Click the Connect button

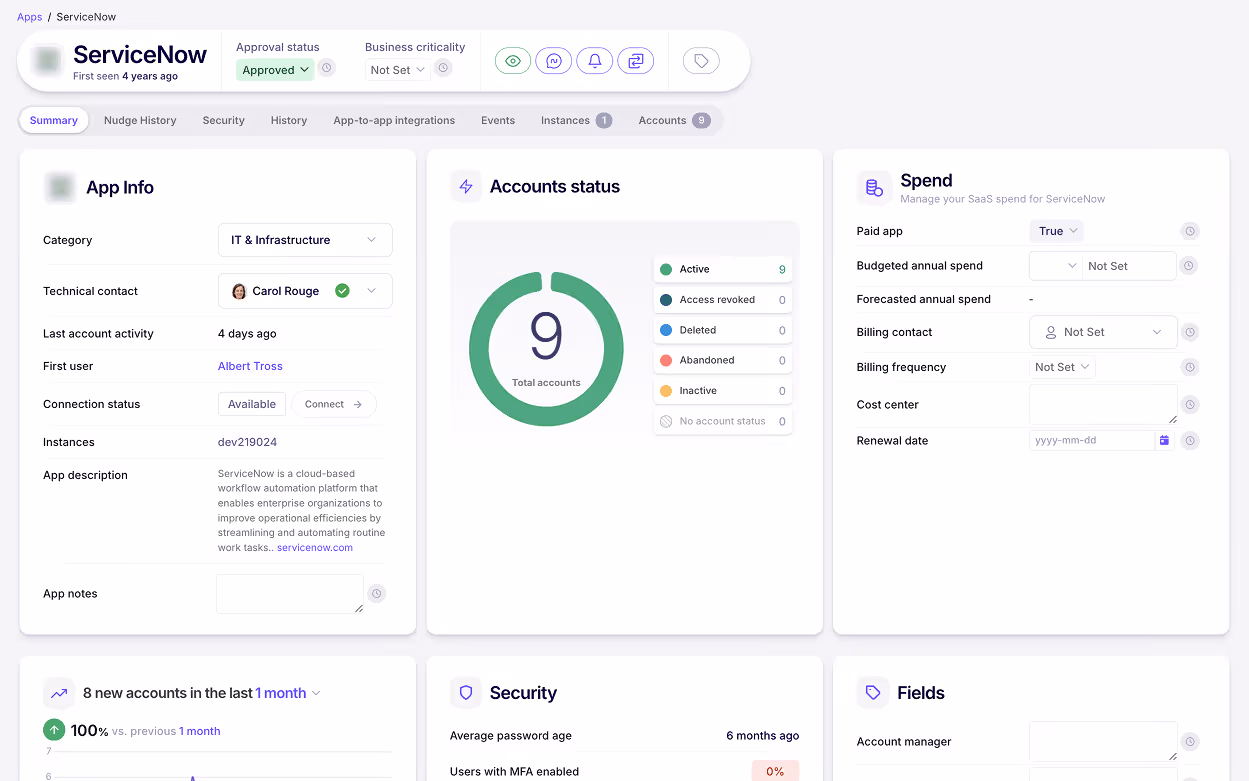tap(334, 404)
